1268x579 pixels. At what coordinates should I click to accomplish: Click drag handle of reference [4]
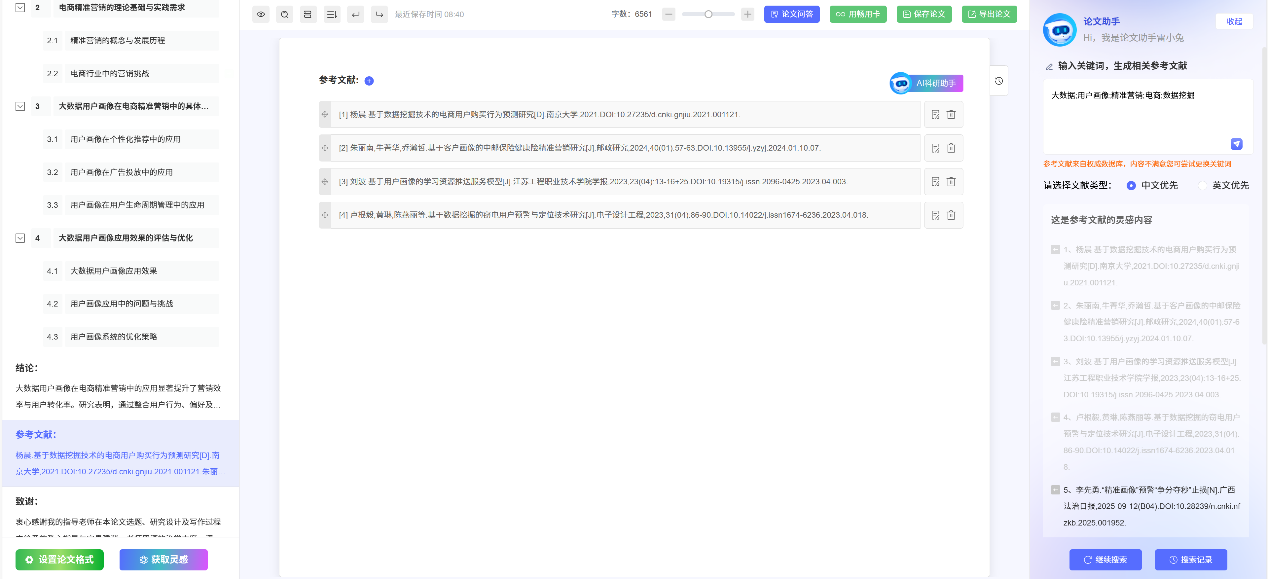[x=324, y=215]
